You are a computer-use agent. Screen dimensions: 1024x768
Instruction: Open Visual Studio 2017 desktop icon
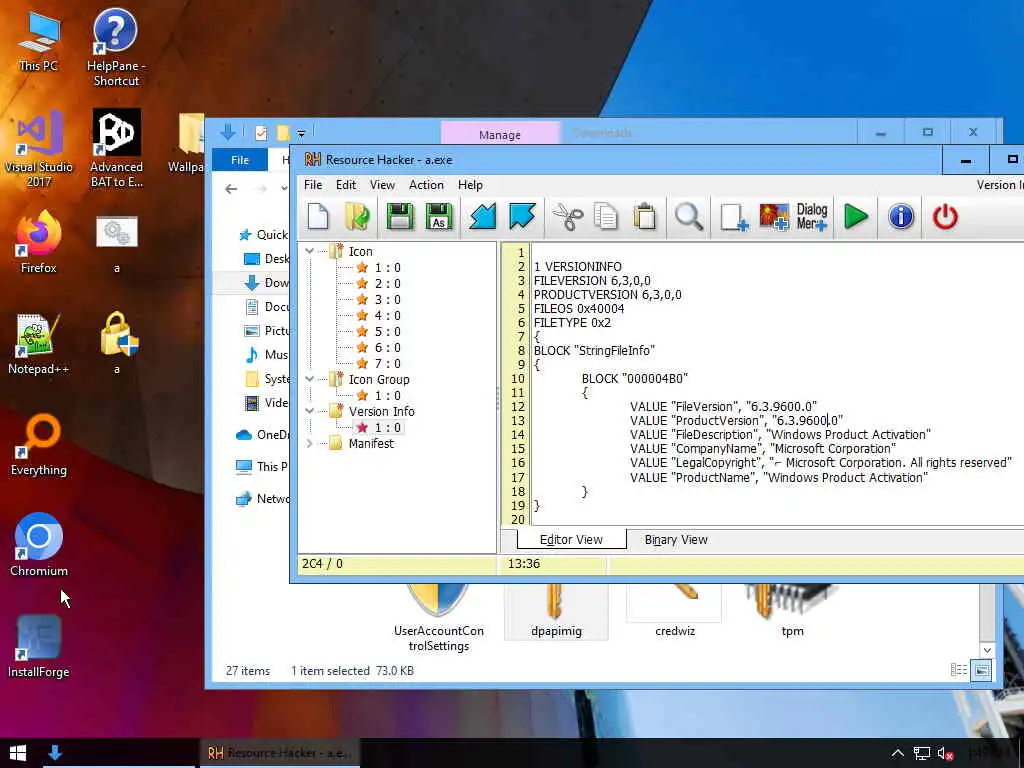pyautogui.click(x=39, y=149)
